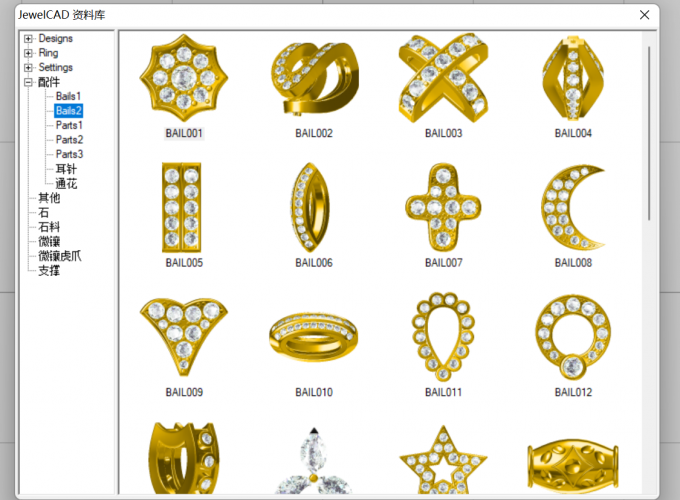Select the gold clip bail in bottom row
Screen dimensions: 680x500
pos(183,458)
